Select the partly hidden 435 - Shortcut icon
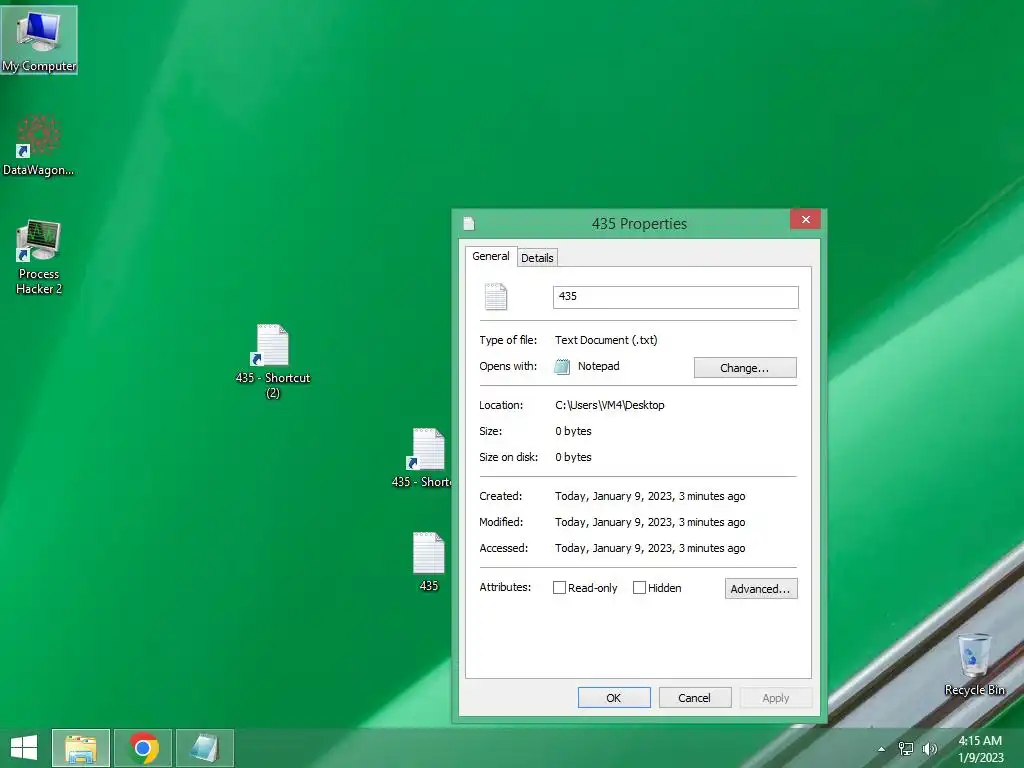Screen dimensions: 1024x768 coord(422,458)
